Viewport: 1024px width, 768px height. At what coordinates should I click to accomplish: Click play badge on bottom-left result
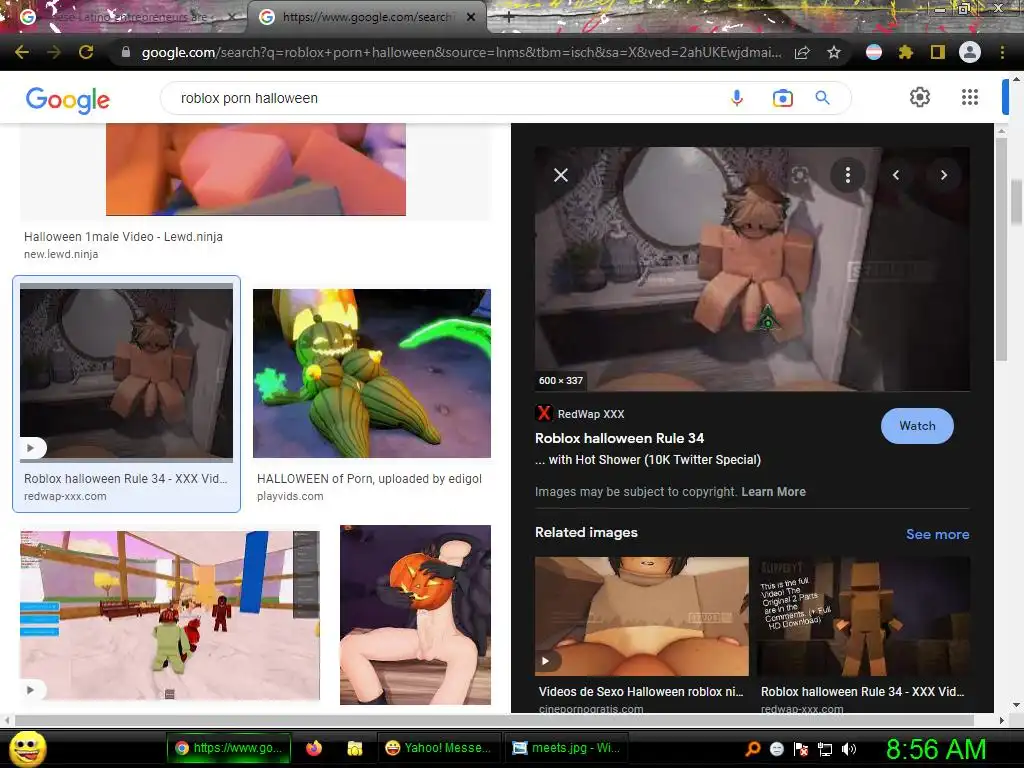(x=32, y=690)
